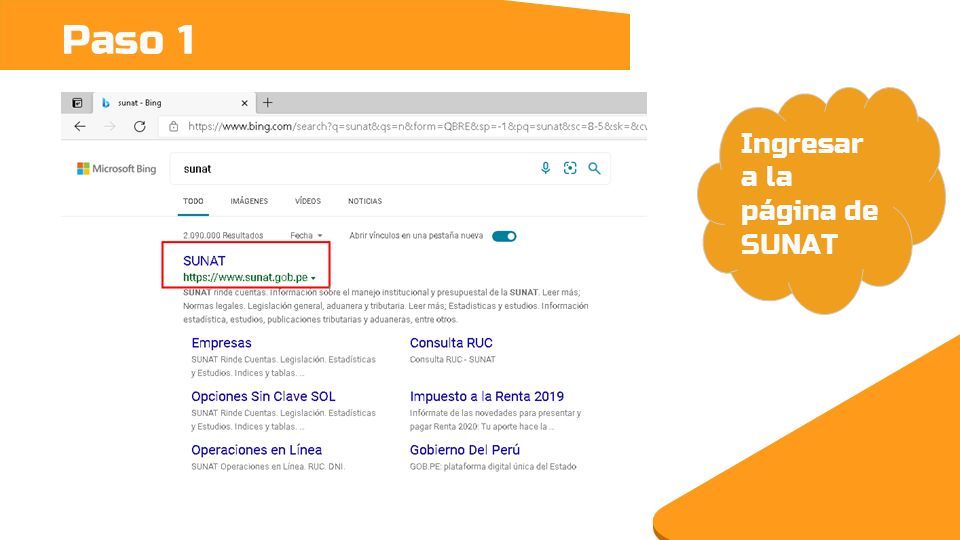Viewport: 960px width, 540px height.
Task: Select the 'sunat - Bing' browser tab
Action: coord(174,103)
